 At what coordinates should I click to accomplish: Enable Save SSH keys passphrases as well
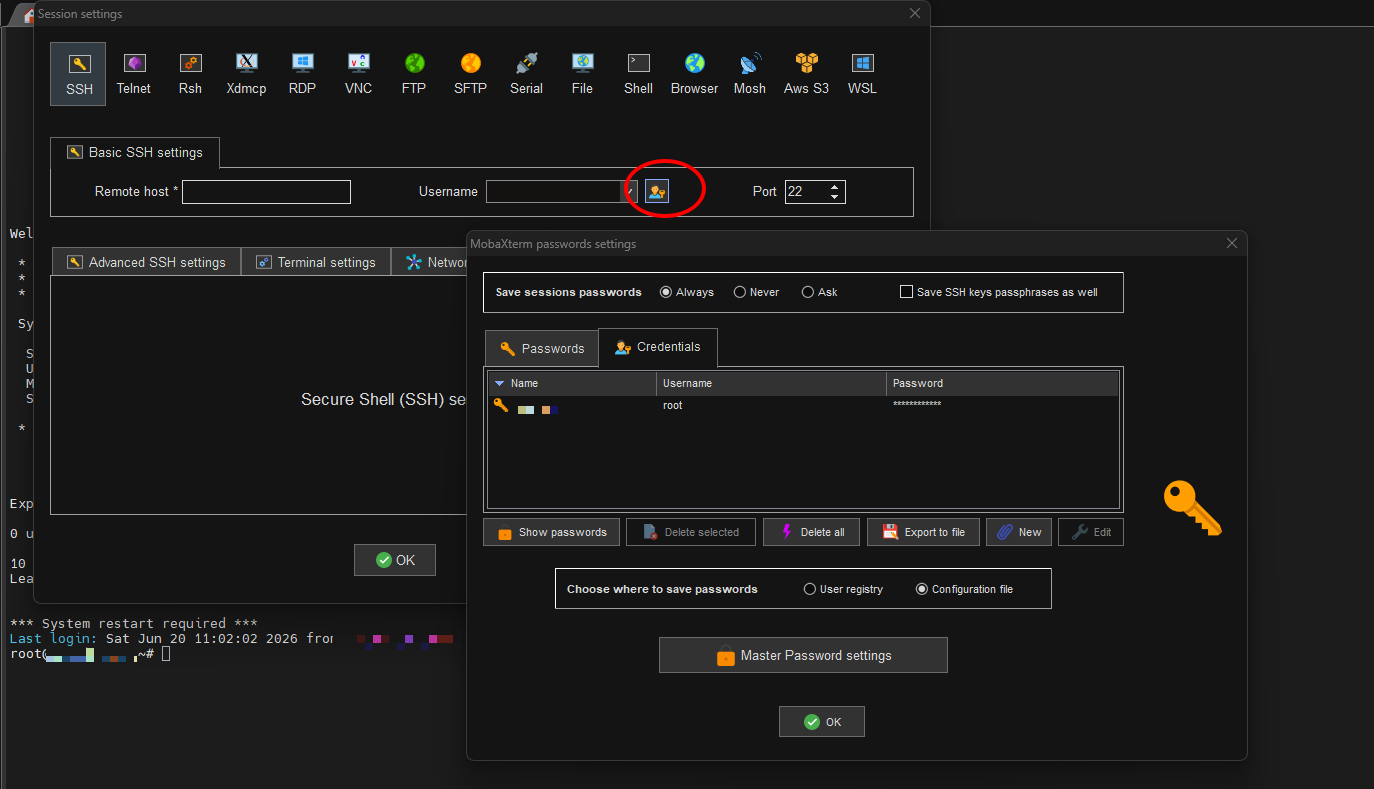(906, 292)
